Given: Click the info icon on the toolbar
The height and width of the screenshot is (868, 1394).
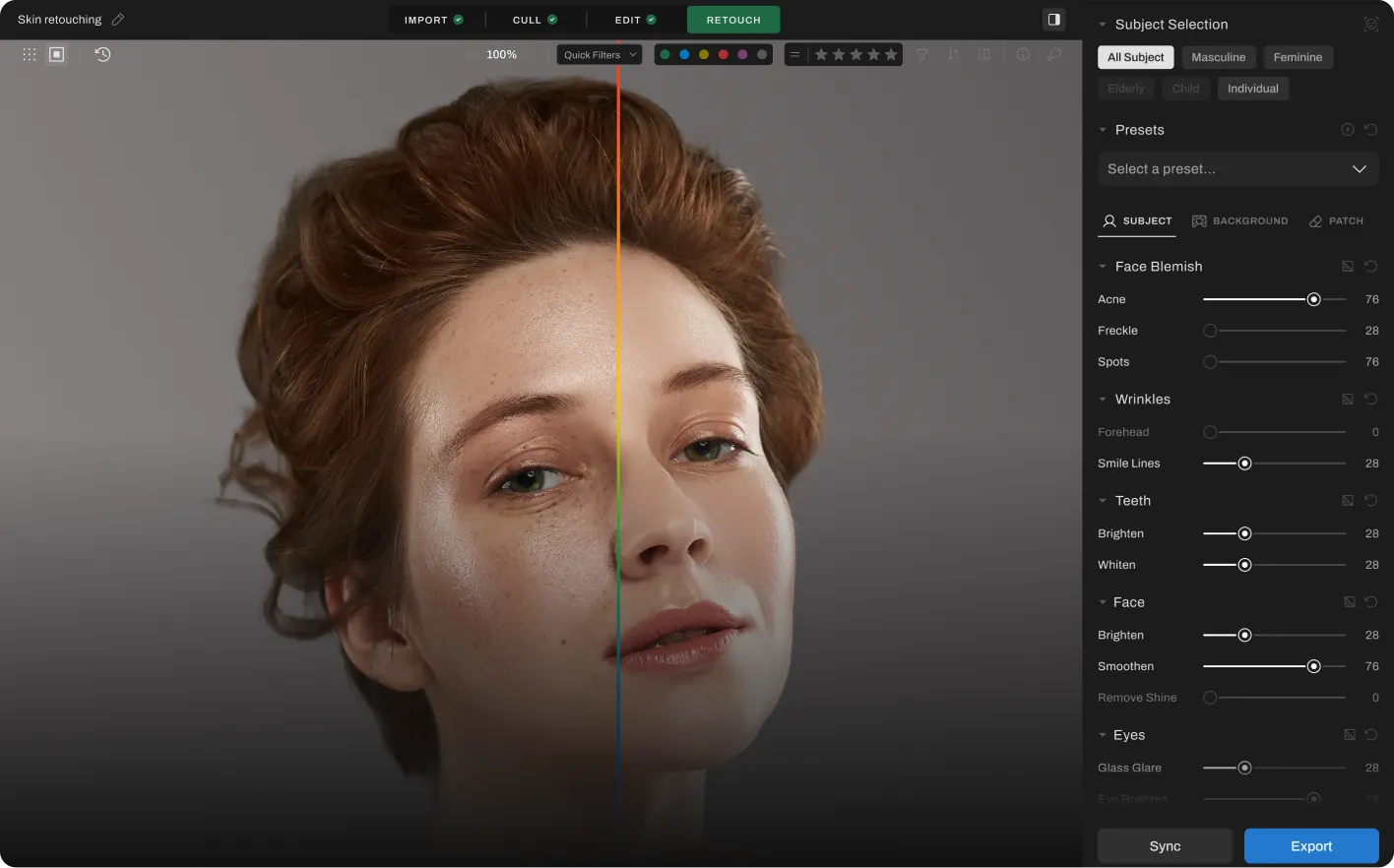Looking at the screenshot, I should (1023, 55).
